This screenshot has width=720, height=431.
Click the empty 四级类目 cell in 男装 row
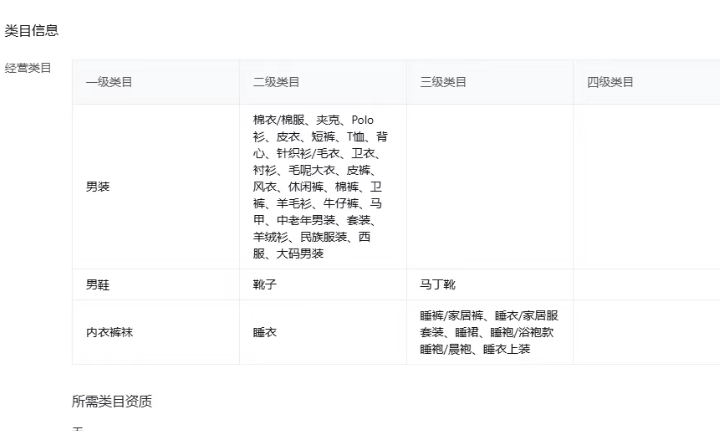(646, 186)
